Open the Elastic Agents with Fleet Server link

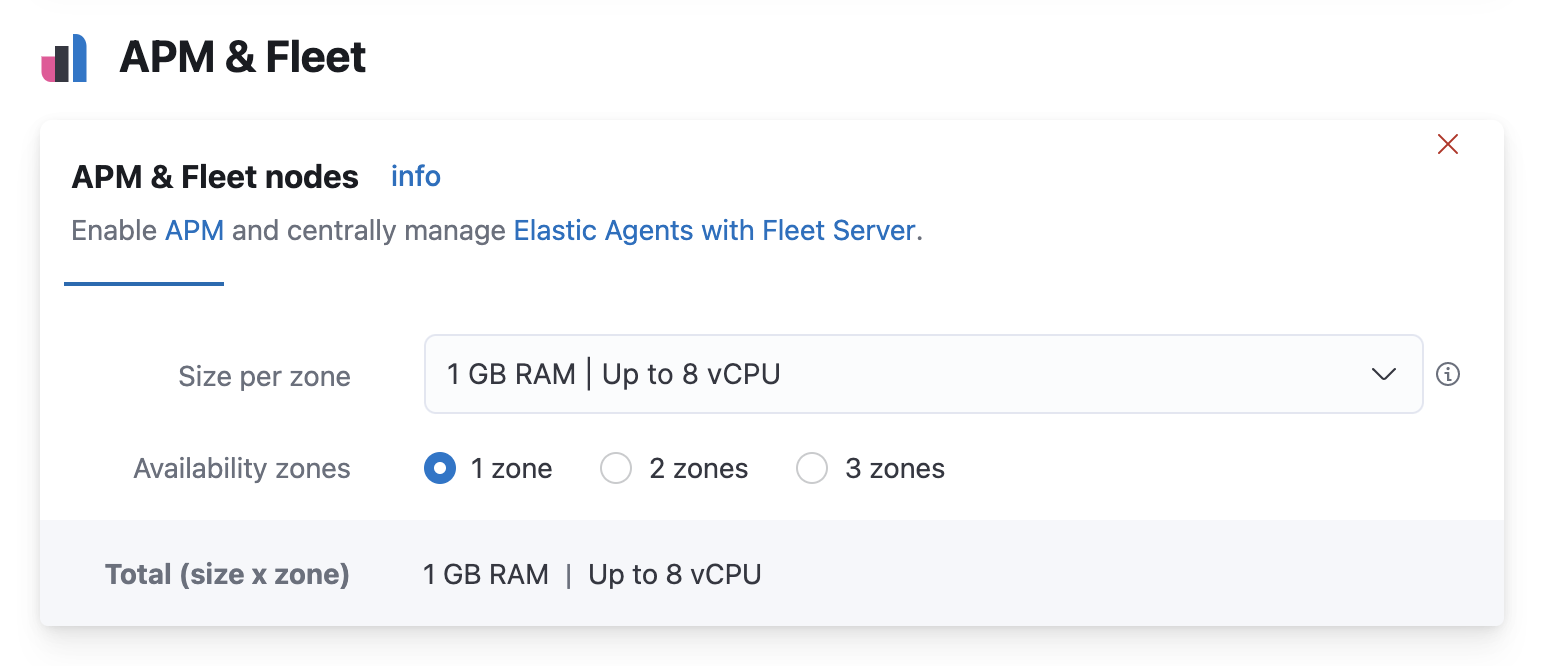pos(715,230)
